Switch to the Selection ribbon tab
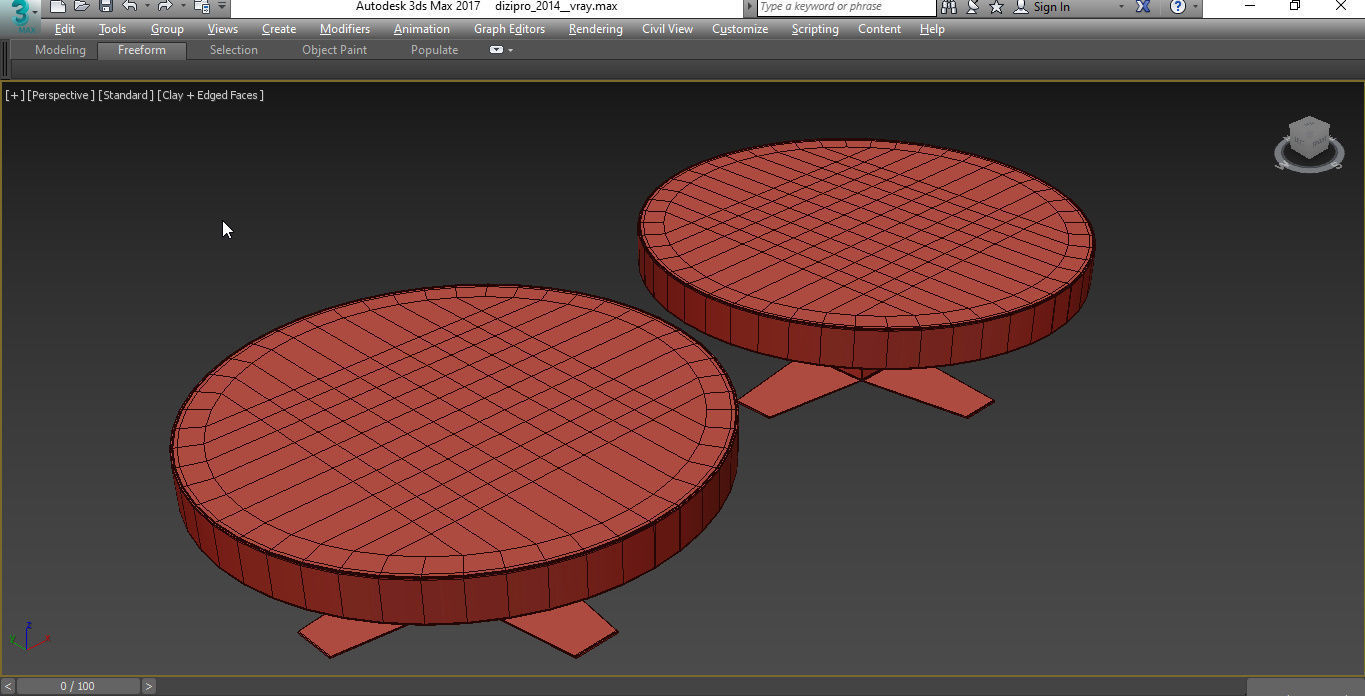The width and height of the screenshot is (1365, 696). [233, 50]
